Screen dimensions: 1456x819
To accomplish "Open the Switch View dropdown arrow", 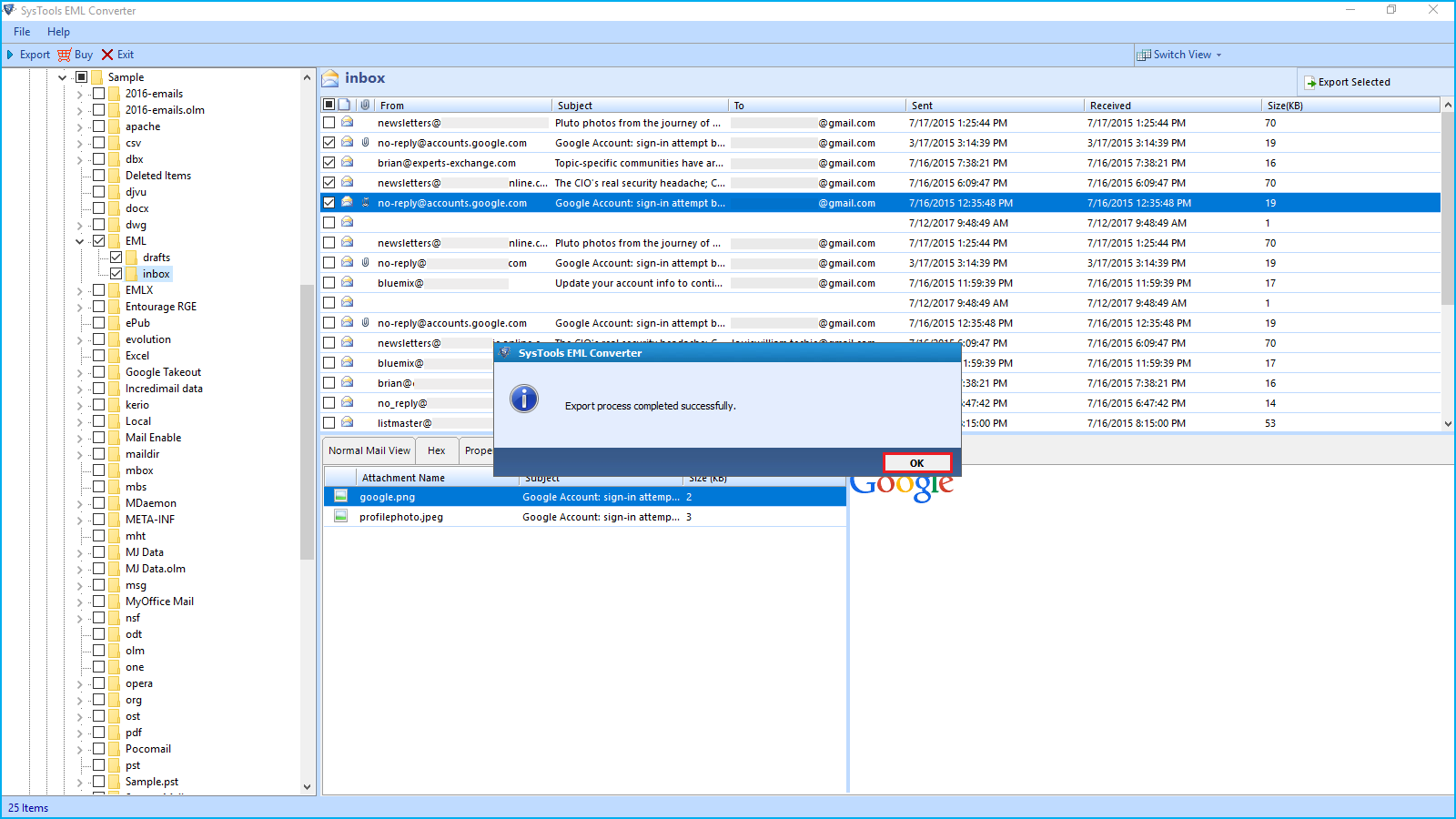I will coord(1218,56).
